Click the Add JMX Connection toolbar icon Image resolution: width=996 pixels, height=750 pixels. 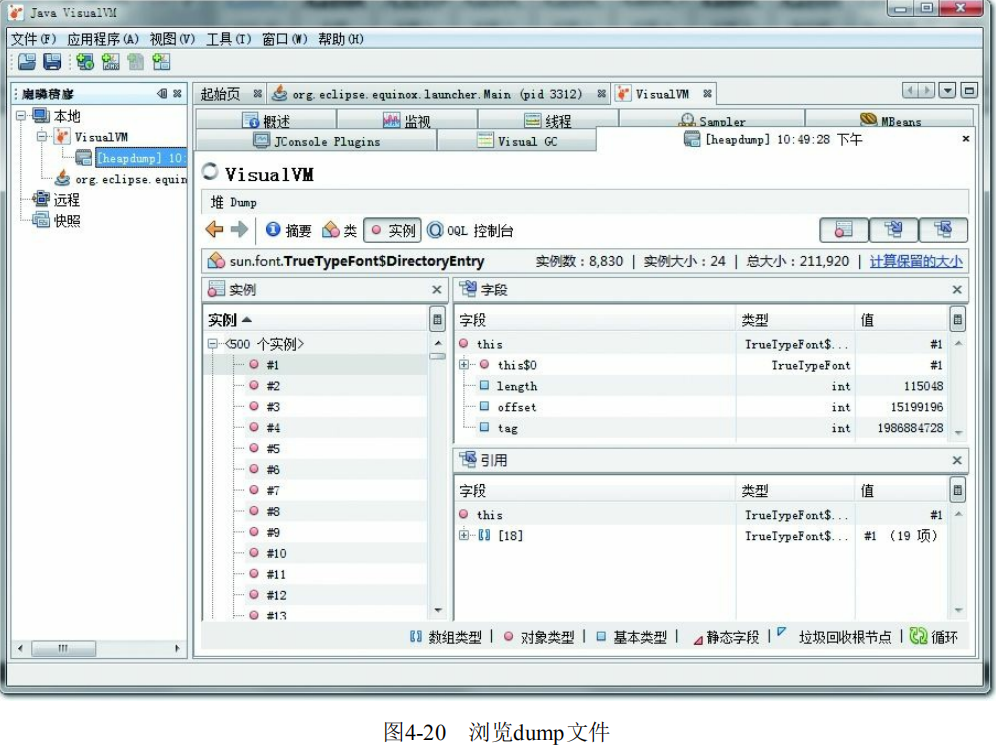coord(111,62)
